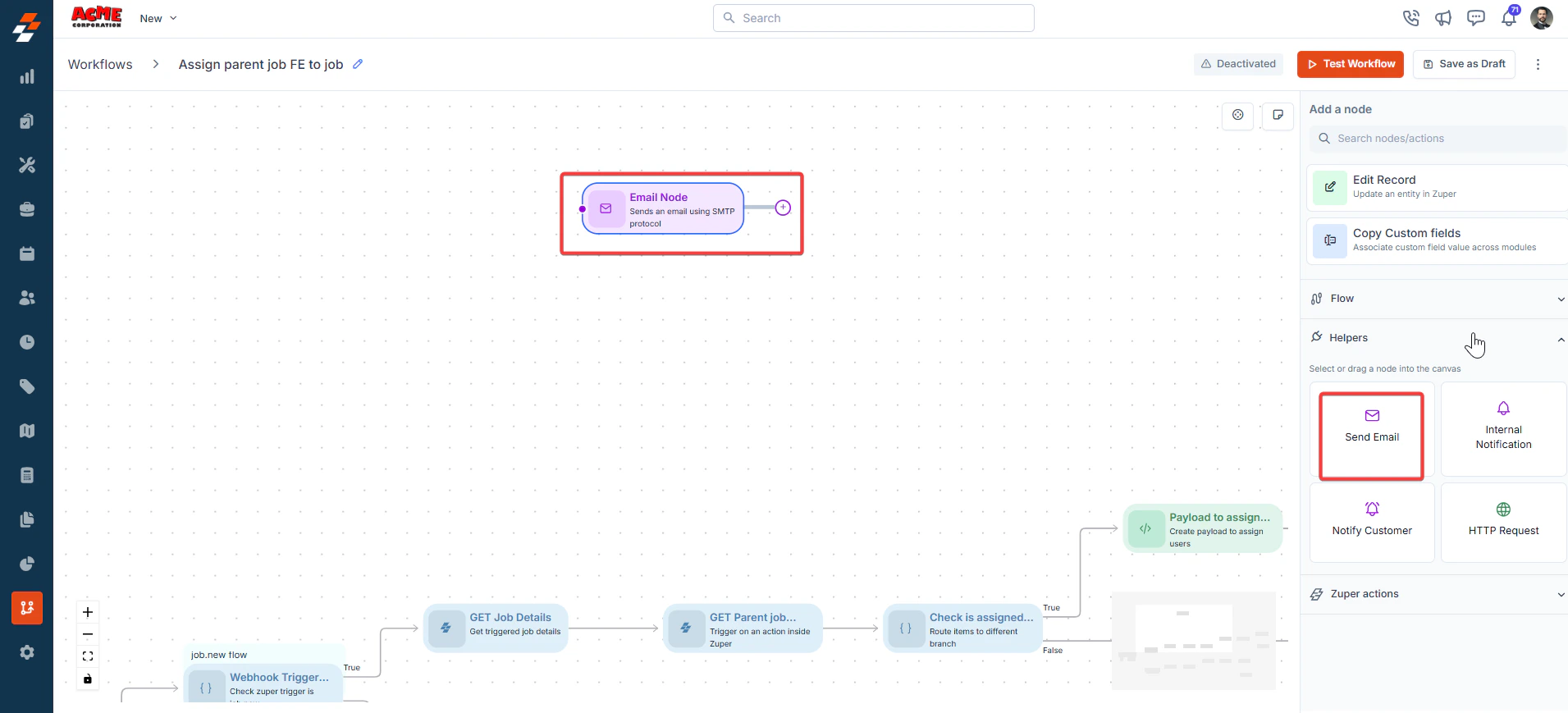1568x713 pixels.
Task: Open the Zuper logo home icon
Action: coord(26,26)
